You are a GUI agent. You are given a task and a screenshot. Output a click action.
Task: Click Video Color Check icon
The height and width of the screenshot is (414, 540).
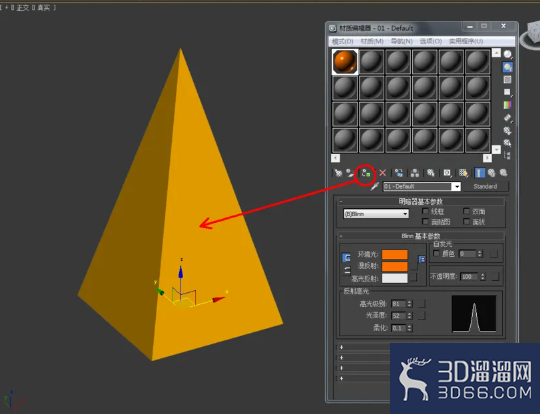[508, 105]
